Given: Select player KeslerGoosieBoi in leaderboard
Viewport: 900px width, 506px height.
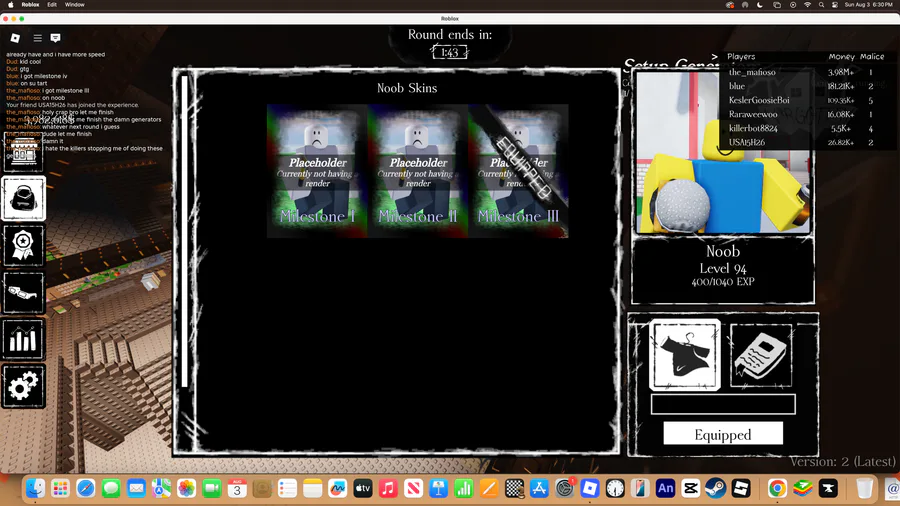Looking at the screenshot, I should [759, 100].
